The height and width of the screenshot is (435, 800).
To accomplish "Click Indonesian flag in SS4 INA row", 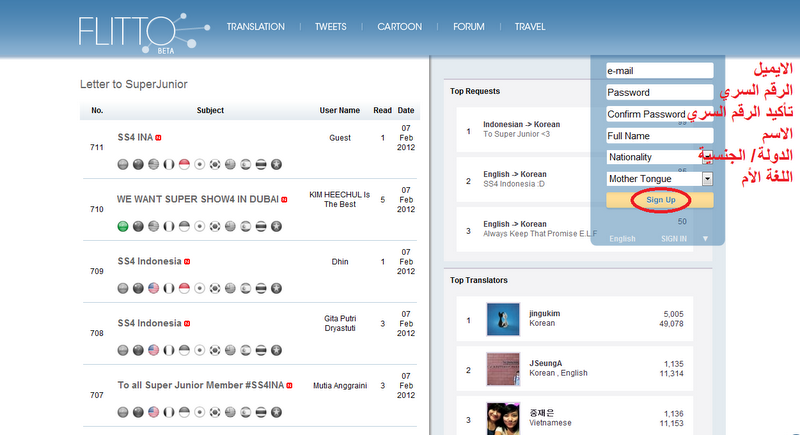I will point(184,164).
